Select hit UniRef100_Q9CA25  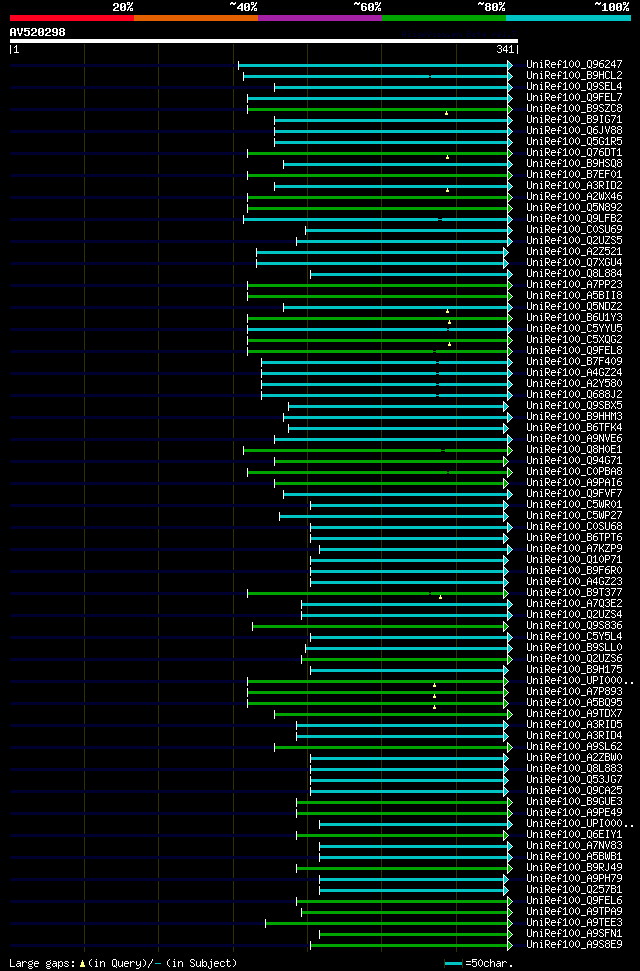pos(574,791)
